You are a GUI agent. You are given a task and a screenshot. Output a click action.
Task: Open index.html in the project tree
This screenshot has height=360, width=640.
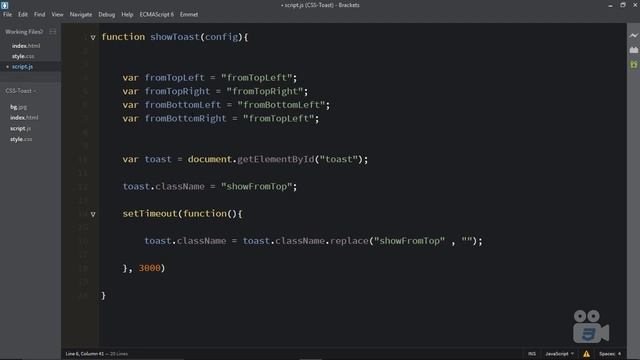(24, 118)
